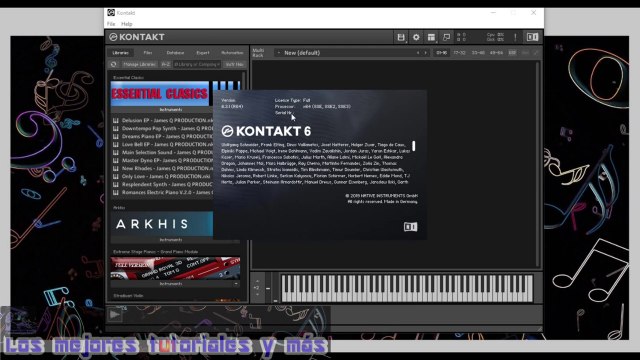Click the NI logo in the About splash
640x360 pixels.
tap(410, 227)
